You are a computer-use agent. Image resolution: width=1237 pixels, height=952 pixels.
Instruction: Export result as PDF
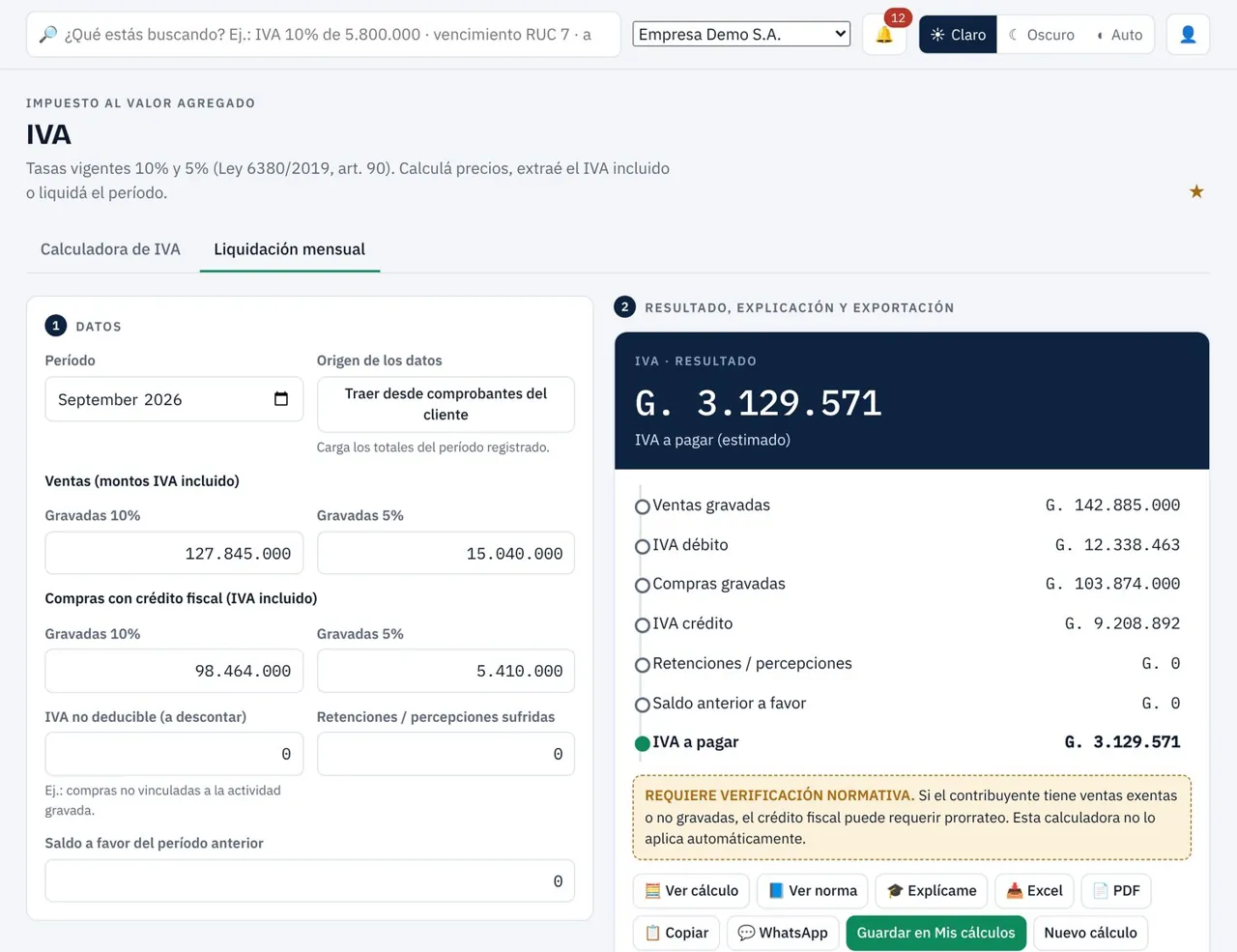(1116, 890)
